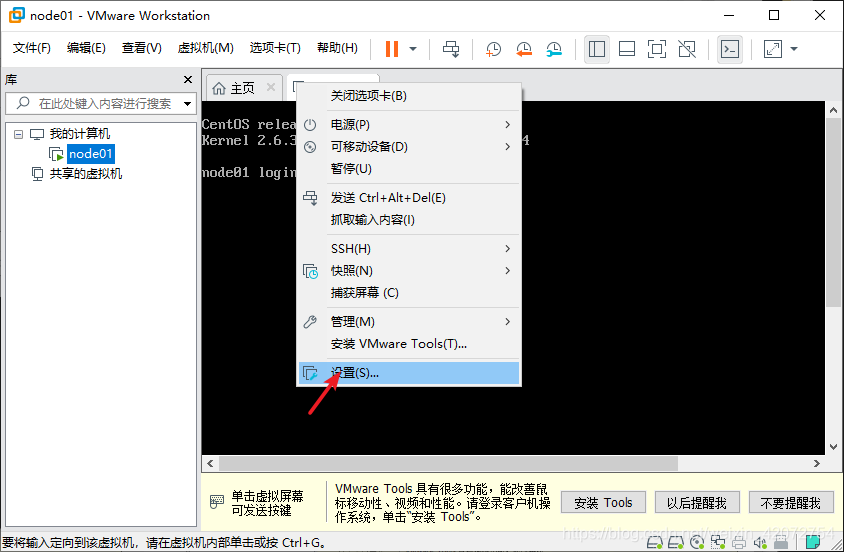Select node01 in the library tree
The image size is (844, 552).
coord(90,154)
